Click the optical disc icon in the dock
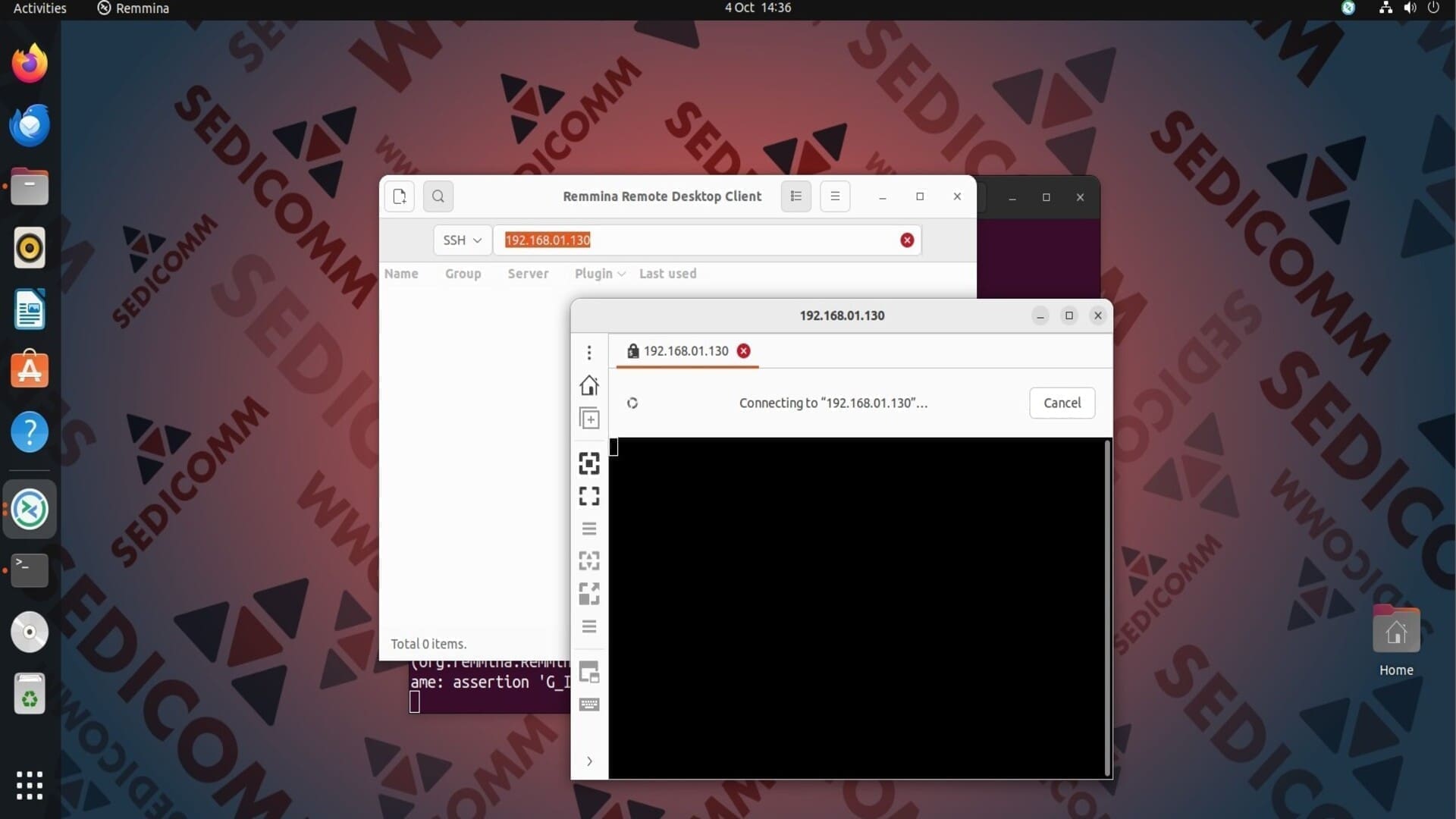 (x=30, y=632)
